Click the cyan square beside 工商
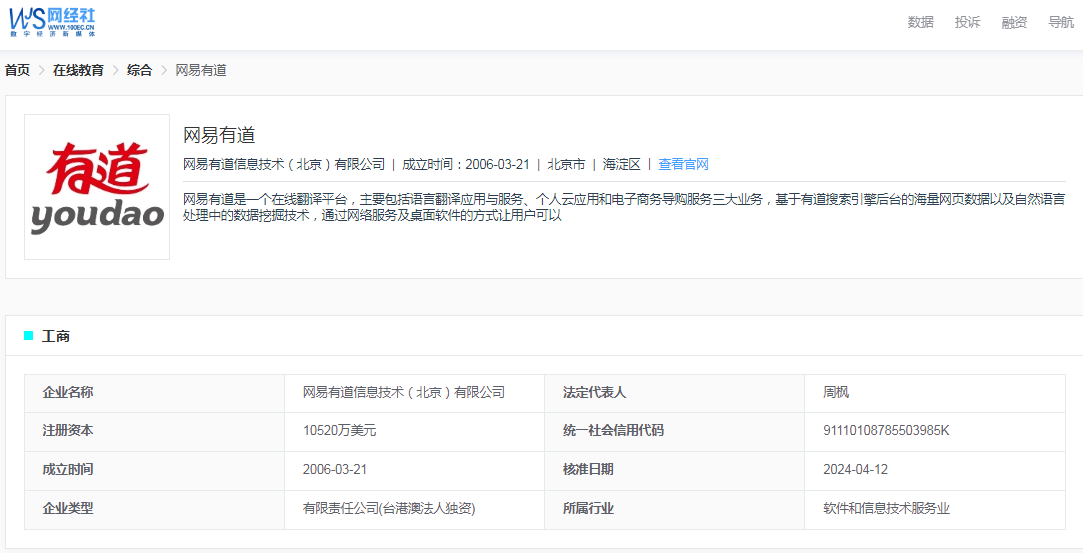This screenshot has width=1083, height=553. click(28, 336)
